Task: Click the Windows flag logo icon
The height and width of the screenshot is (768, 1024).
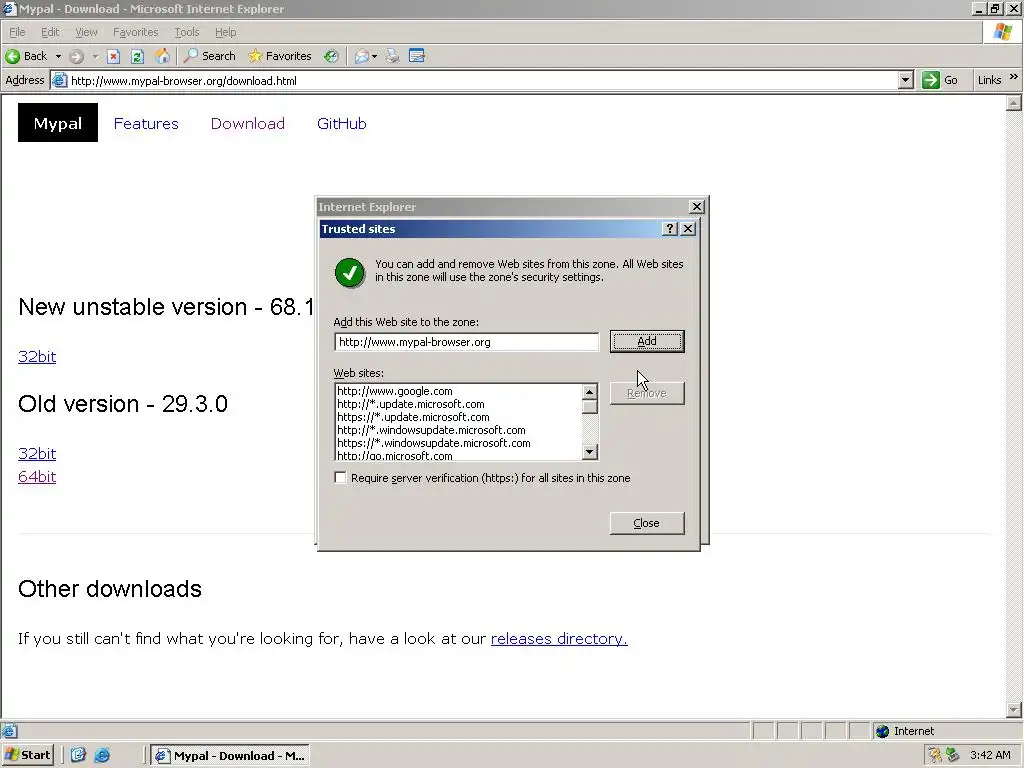Action: tap(1002, 32)
